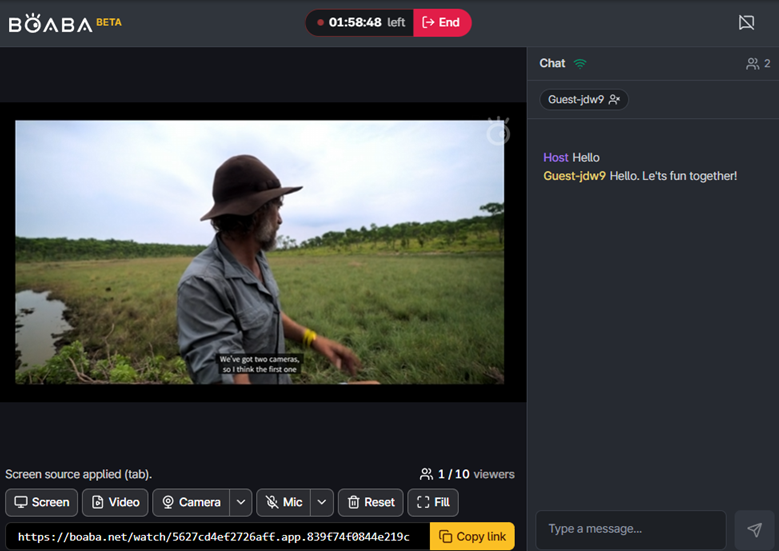Click the Host Hello message

click(571, 157)
